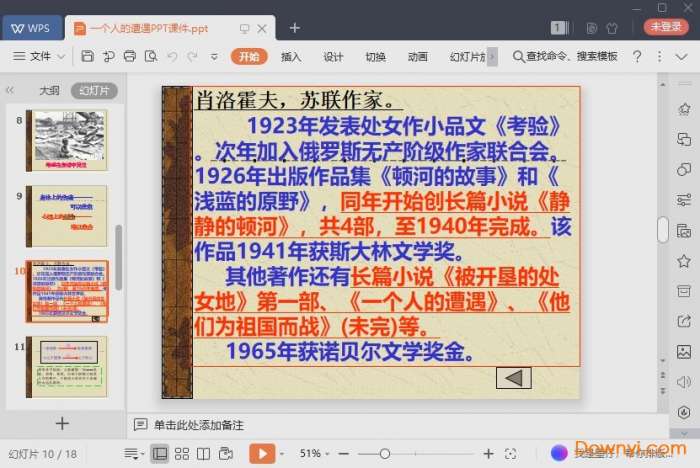Click the save icon in toolbar
Screen dimensions: 700x468
pos(88,56)
